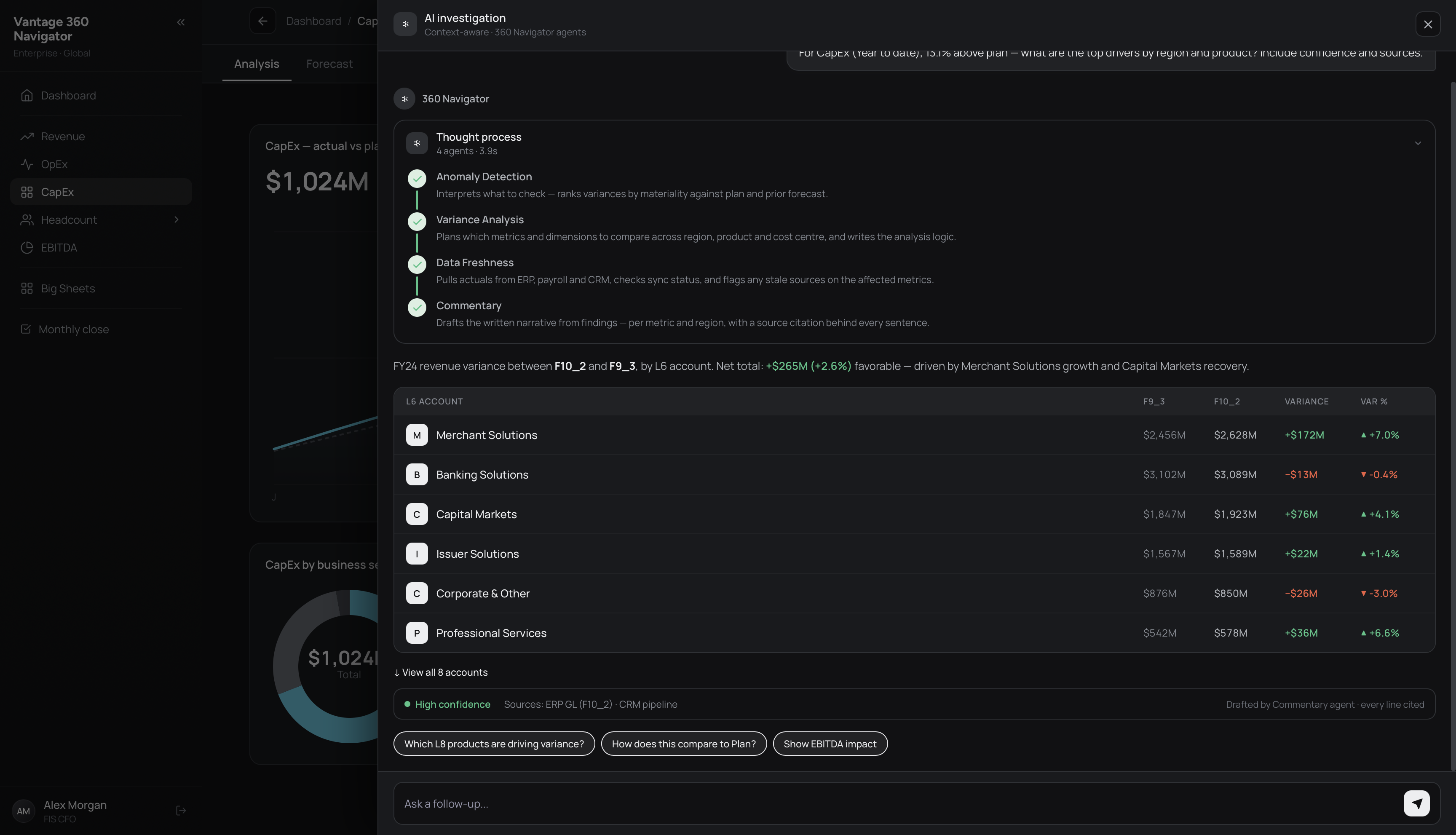1456x835 pixels.
Task: Expand View all 8 accounts
Action: pos(440,672)
